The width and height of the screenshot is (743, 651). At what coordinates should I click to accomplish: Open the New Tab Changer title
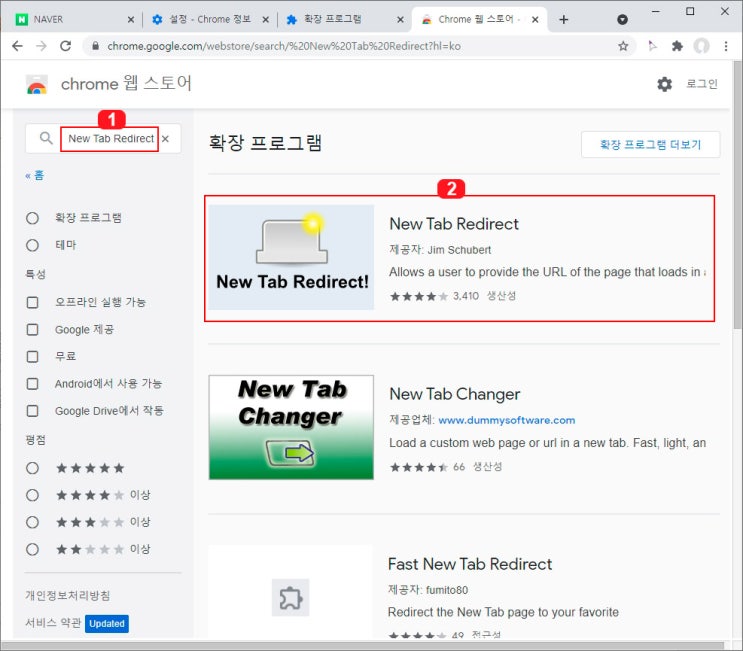click(x=454, y=394)
